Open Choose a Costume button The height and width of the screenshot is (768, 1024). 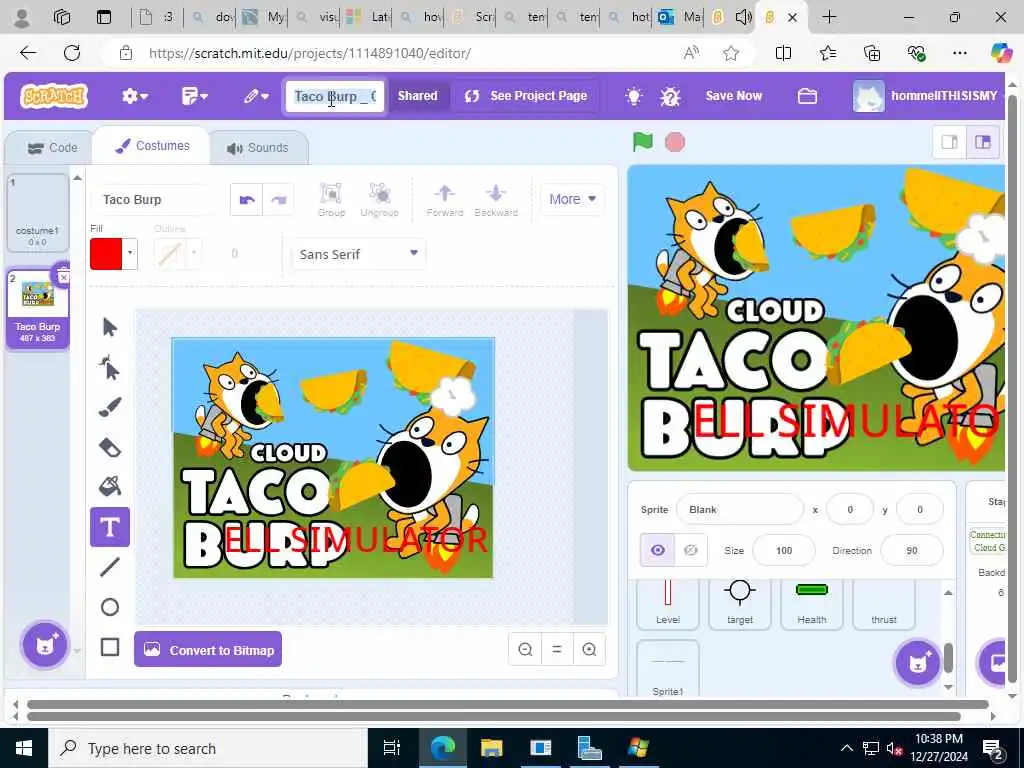[x=44, y=645]
